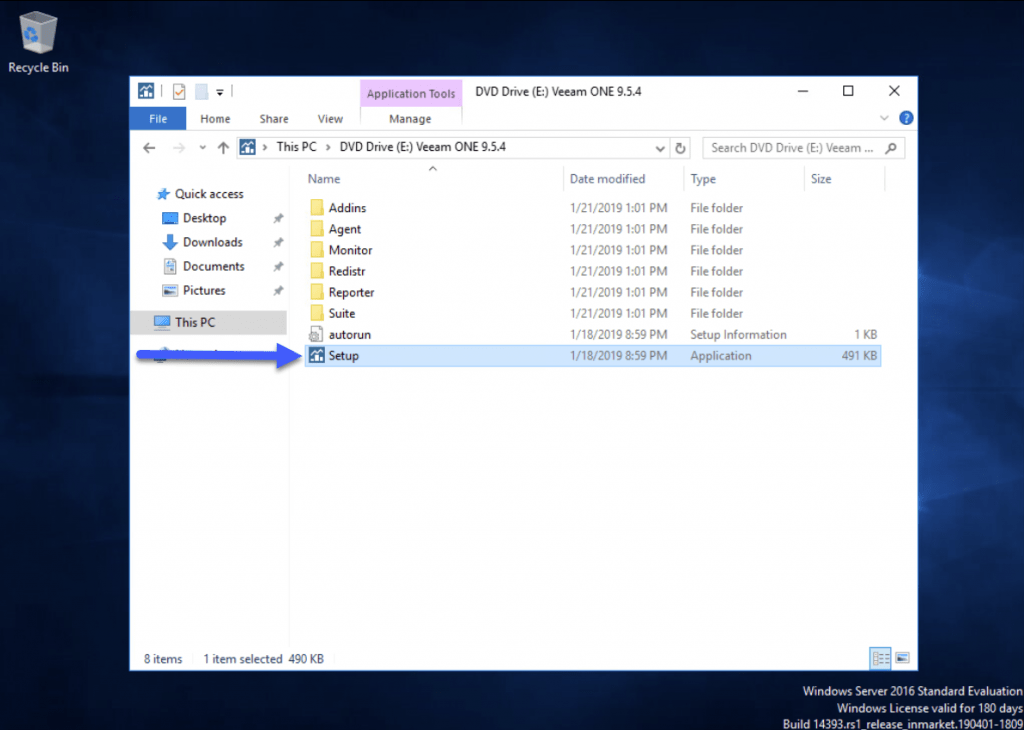Click the breadcrumb chevron after This PC
The width and height of the screenshot is (1024, 730).
pyautogui.click(x=328, y=148)
